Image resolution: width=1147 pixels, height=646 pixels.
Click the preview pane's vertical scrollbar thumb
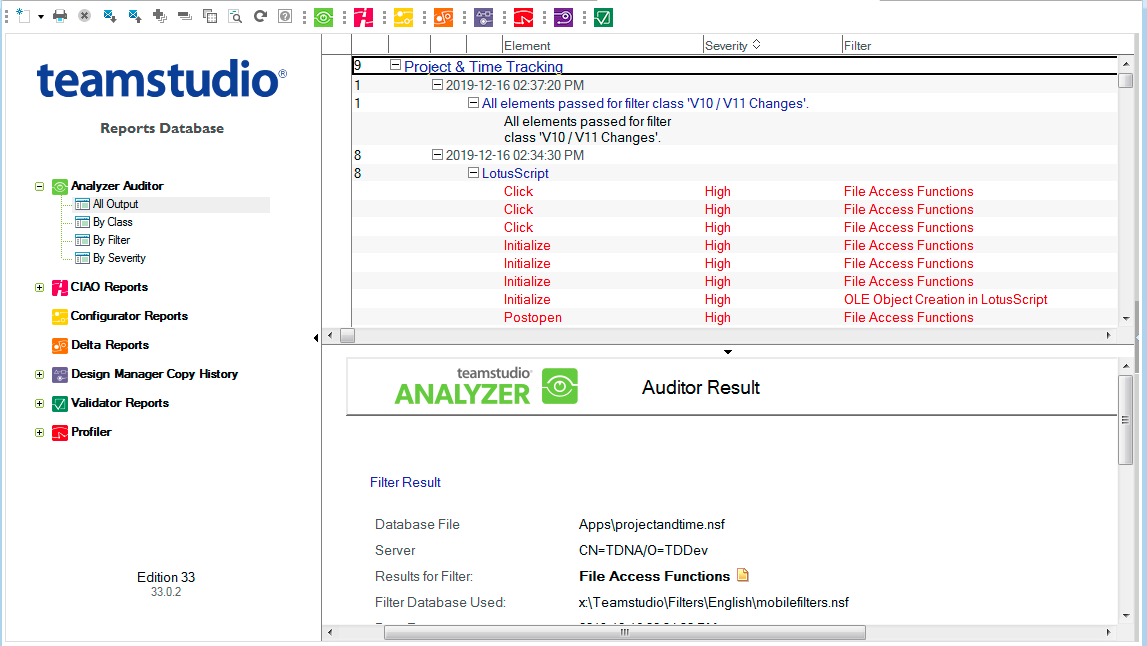pyautogui.click(x=1126, y=420)
